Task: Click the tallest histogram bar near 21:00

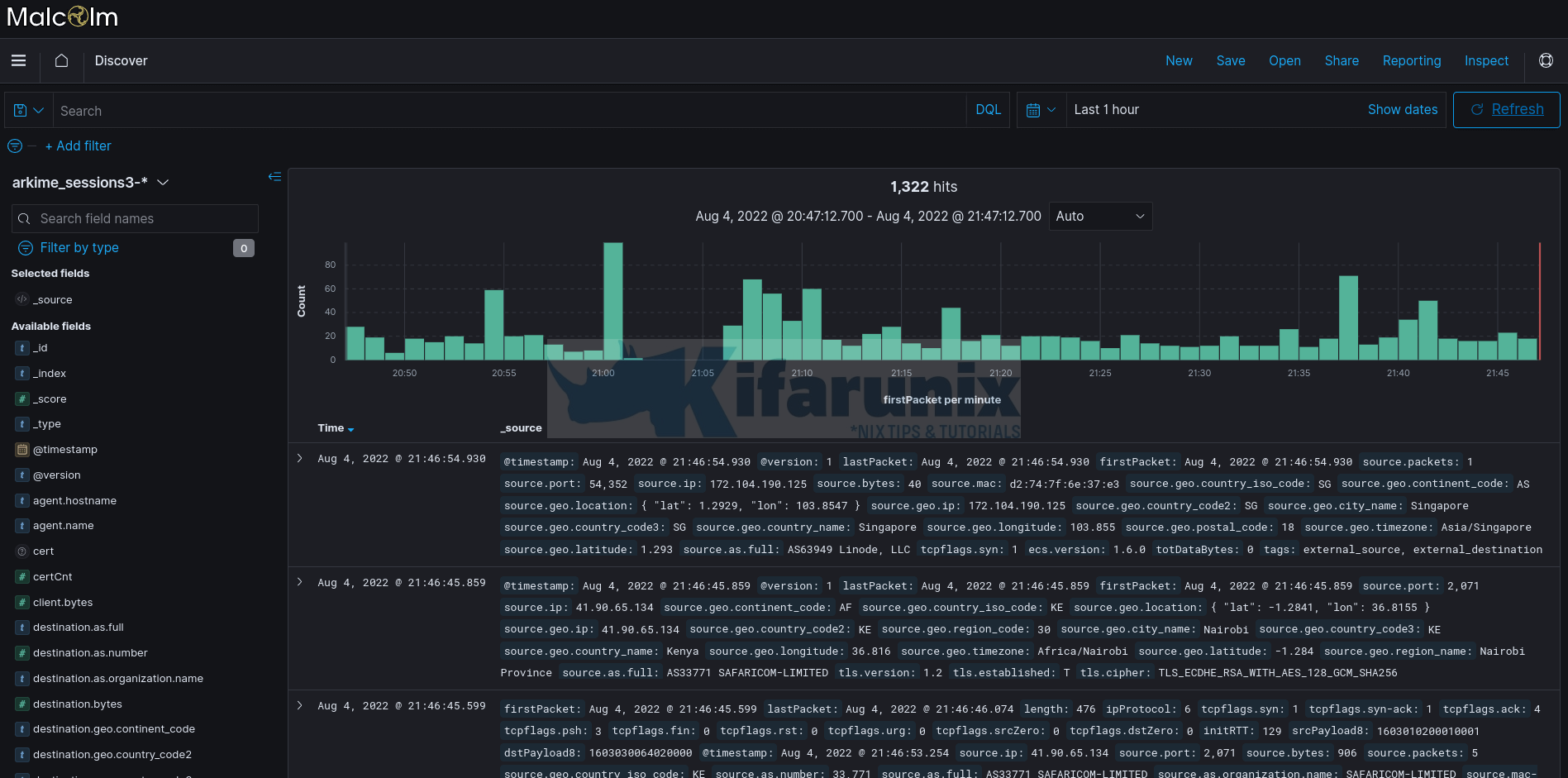Action: (x=613, y=301)
